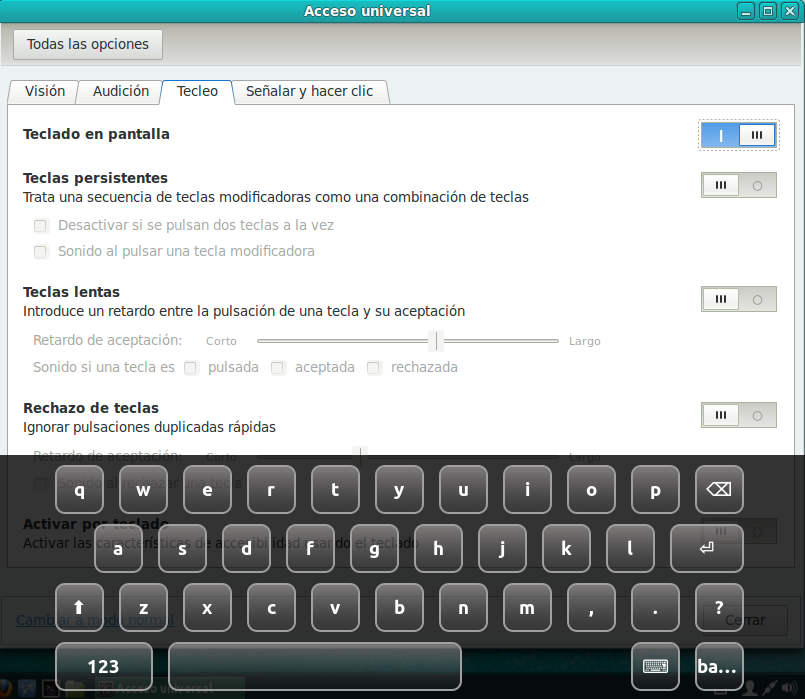Tap the 'a' key on the on-screen keyboard
The width and height of the screenshot is (805, 699).
(x=118, y=548)
